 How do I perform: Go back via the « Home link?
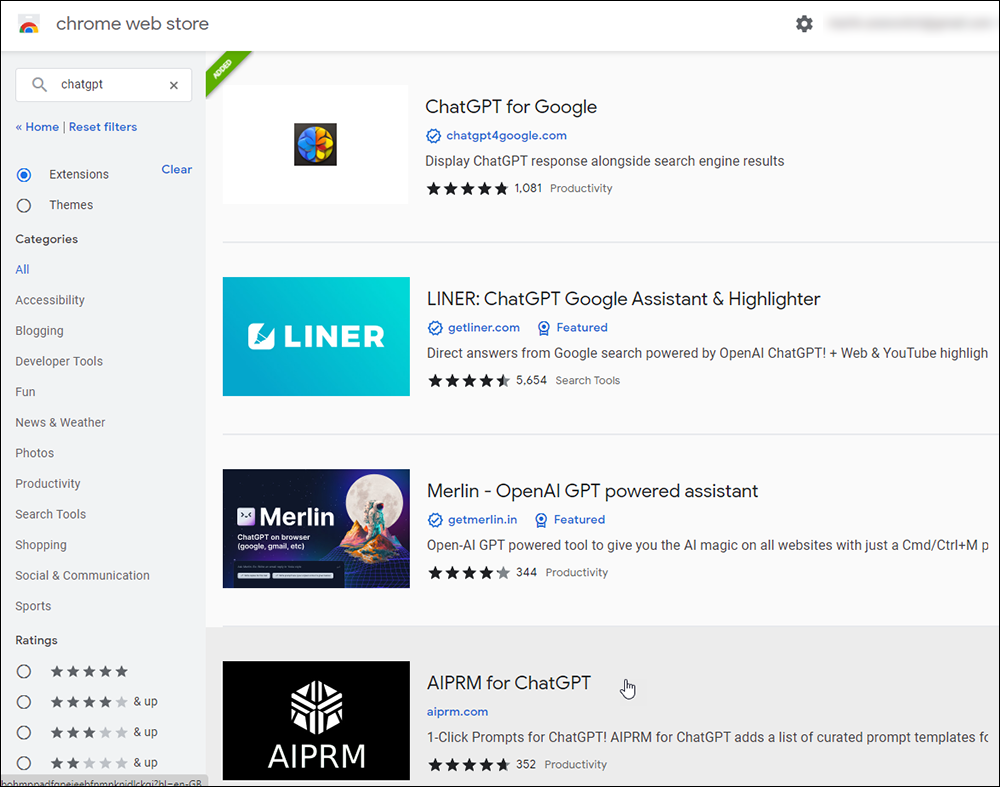point(37,127)
